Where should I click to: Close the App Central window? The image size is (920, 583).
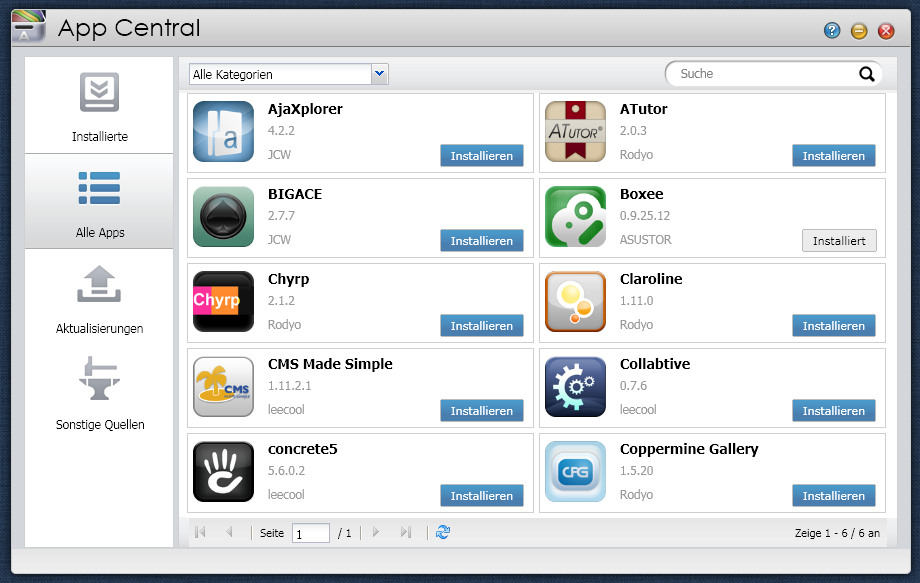pos(886,30)
